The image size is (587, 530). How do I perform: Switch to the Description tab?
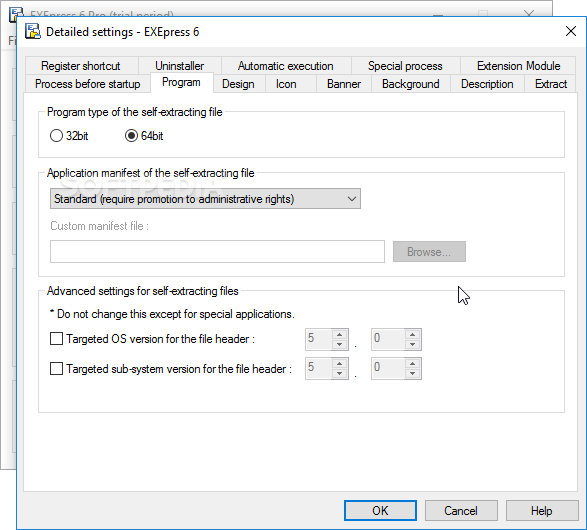(x=487, y=84)
